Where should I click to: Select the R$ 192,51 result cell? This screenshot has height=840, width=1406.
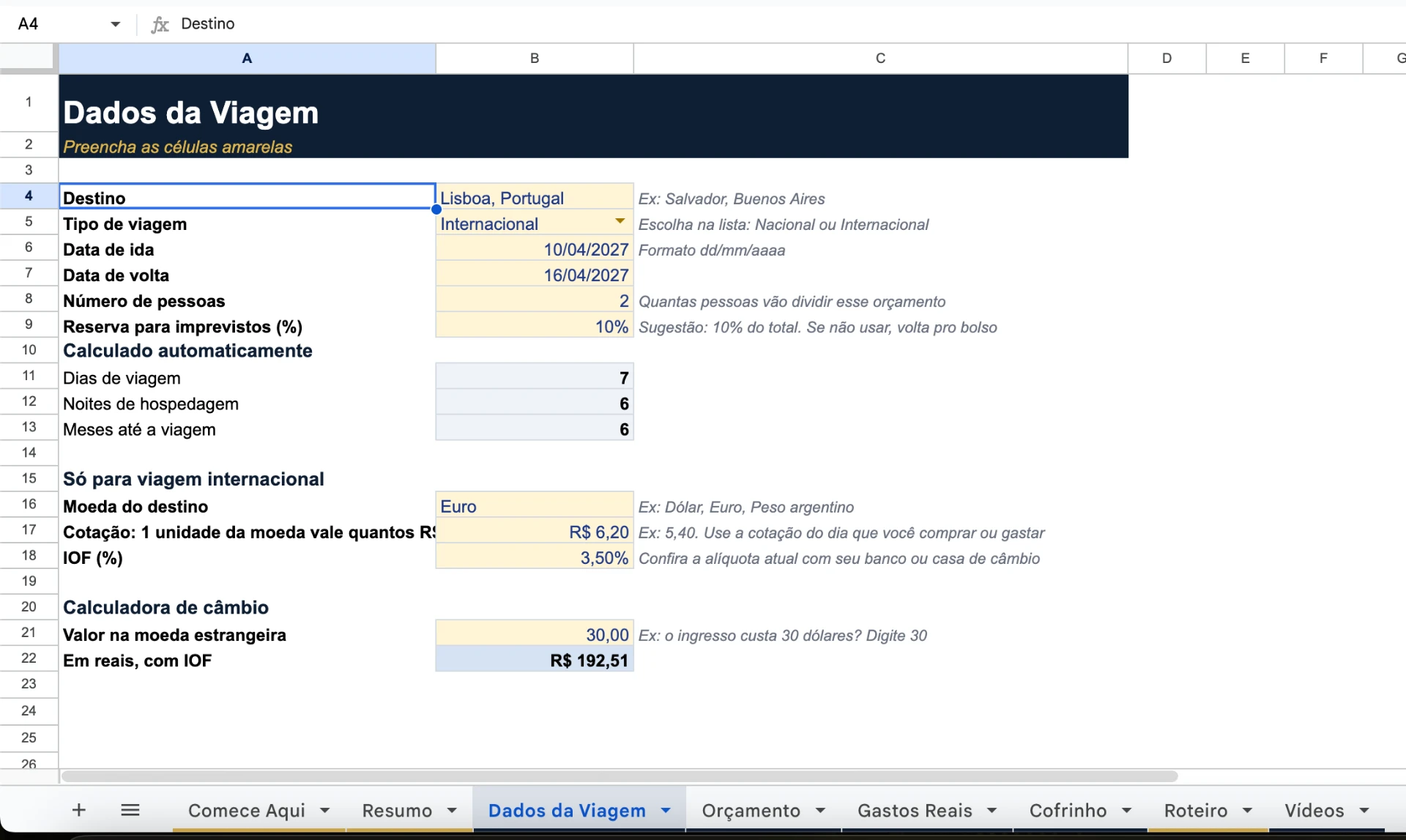pyautogui.click(x=535, y=658)
